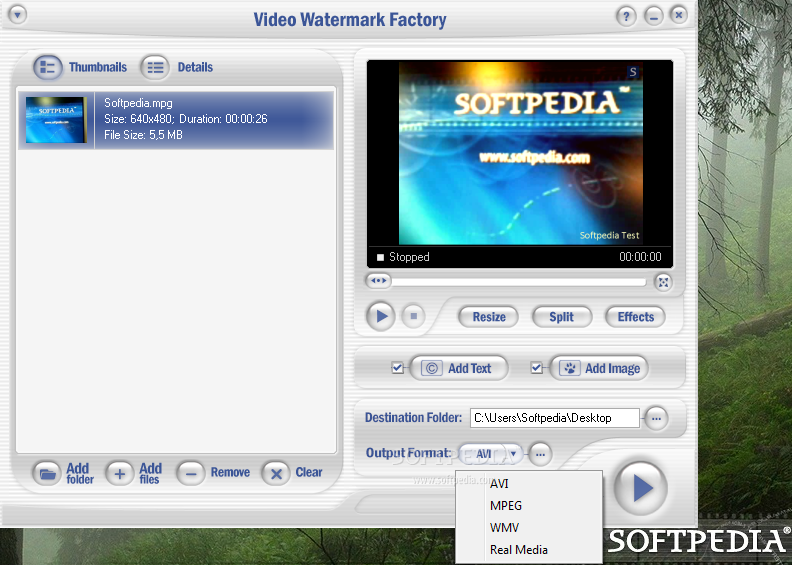Toggle the Add Text checkbox

pos(398,368)
